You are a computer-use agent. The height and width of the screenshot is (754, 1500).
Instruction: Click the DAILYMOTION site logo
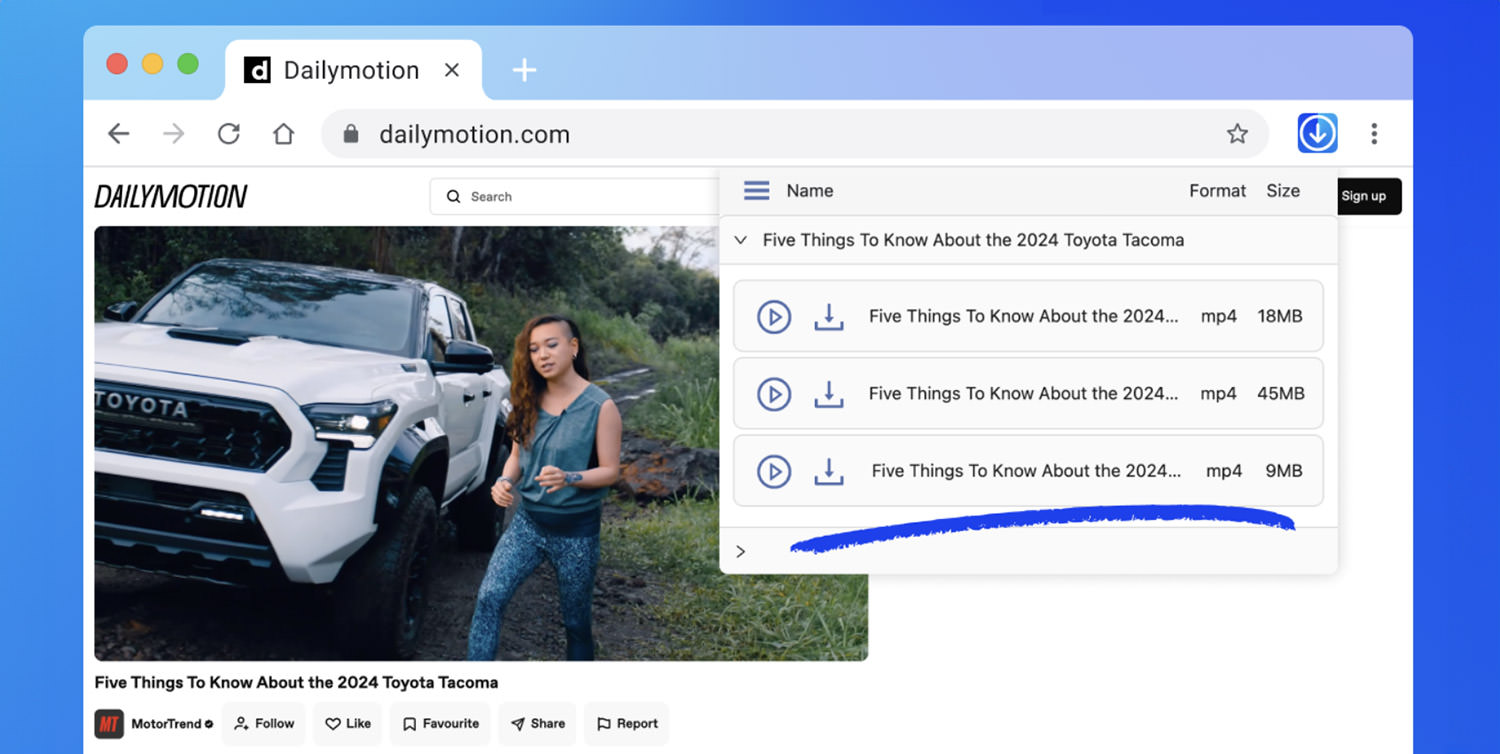tap(171, 197)
